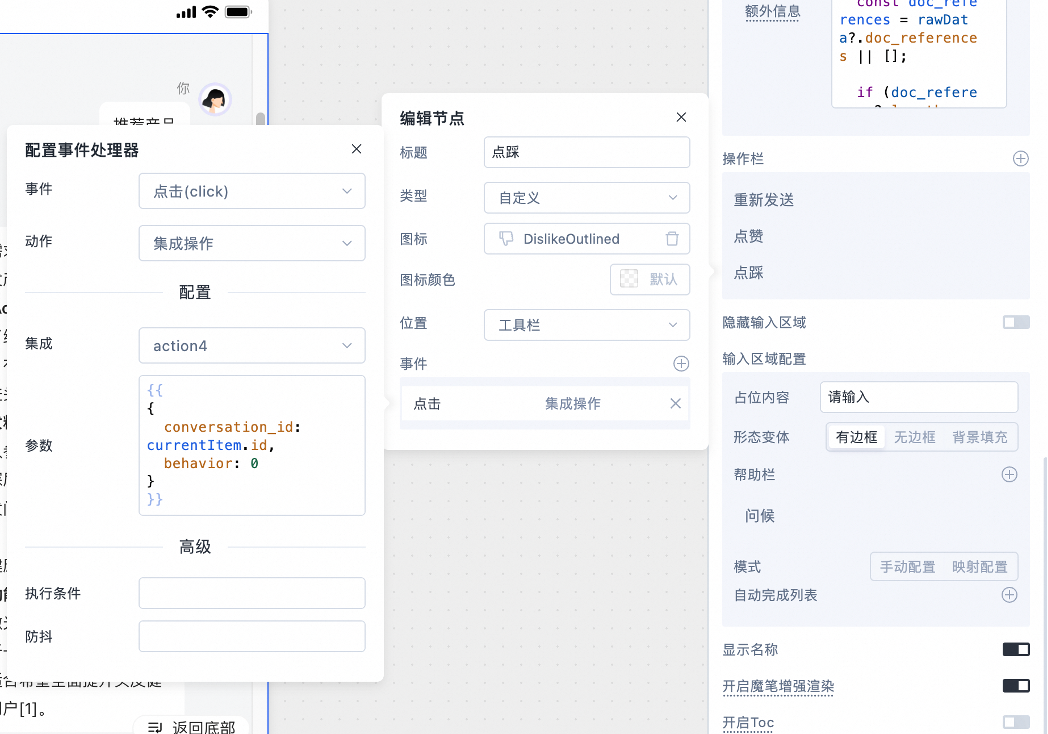Screen dimensions: 1048x734
Task: Toggle 显示名称 switch
Action: point(1016,649)
